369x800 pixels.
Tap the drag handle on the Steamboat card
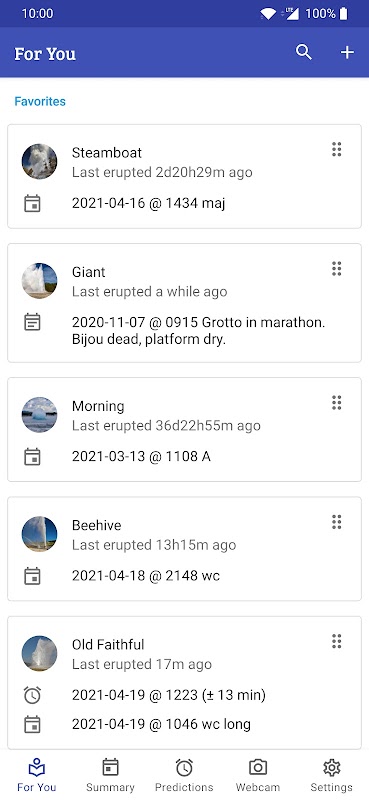pyautogui.click(x=336, y=149)
